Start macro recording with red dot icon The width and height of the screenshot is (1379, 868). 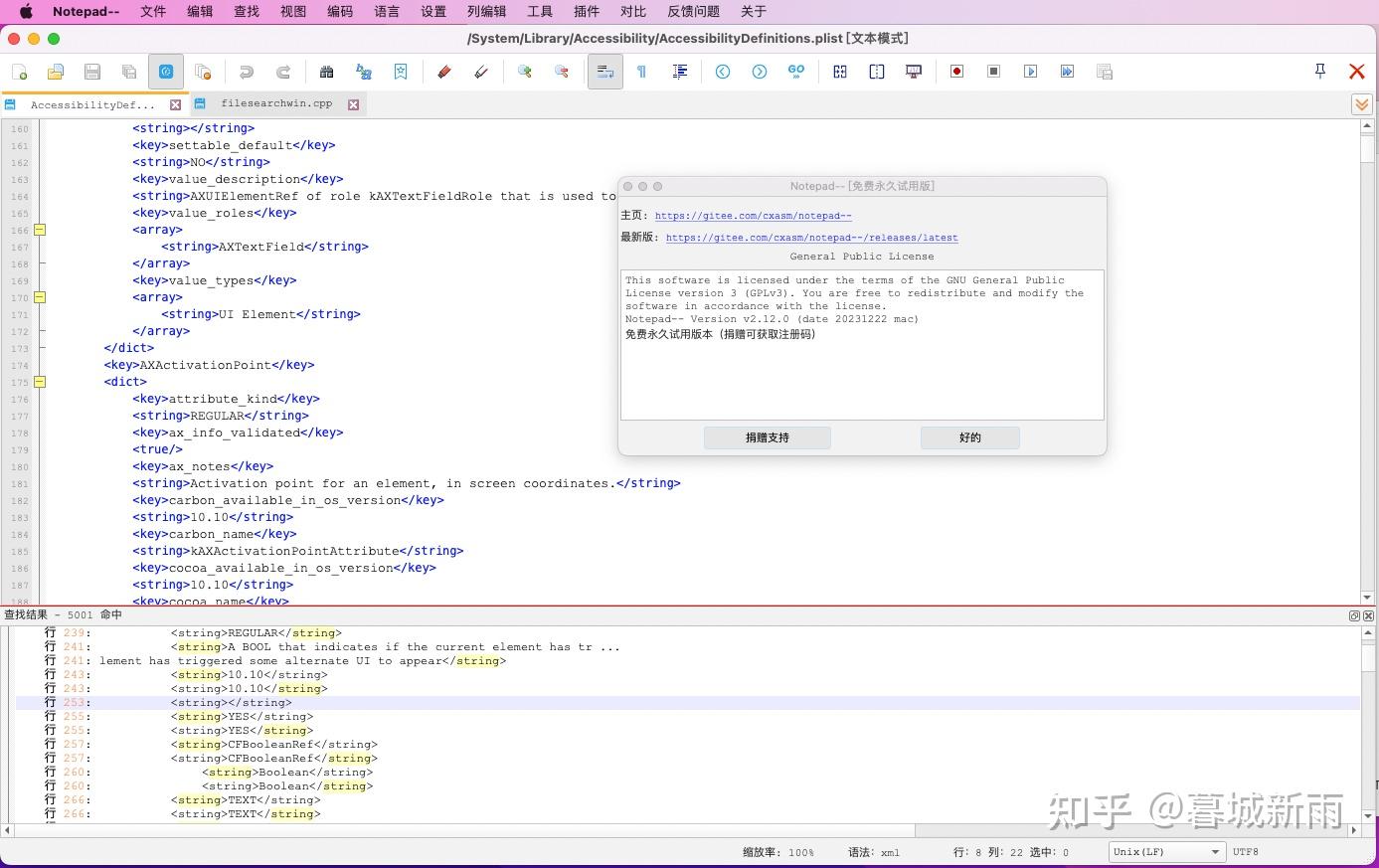(x=957, y=72)
